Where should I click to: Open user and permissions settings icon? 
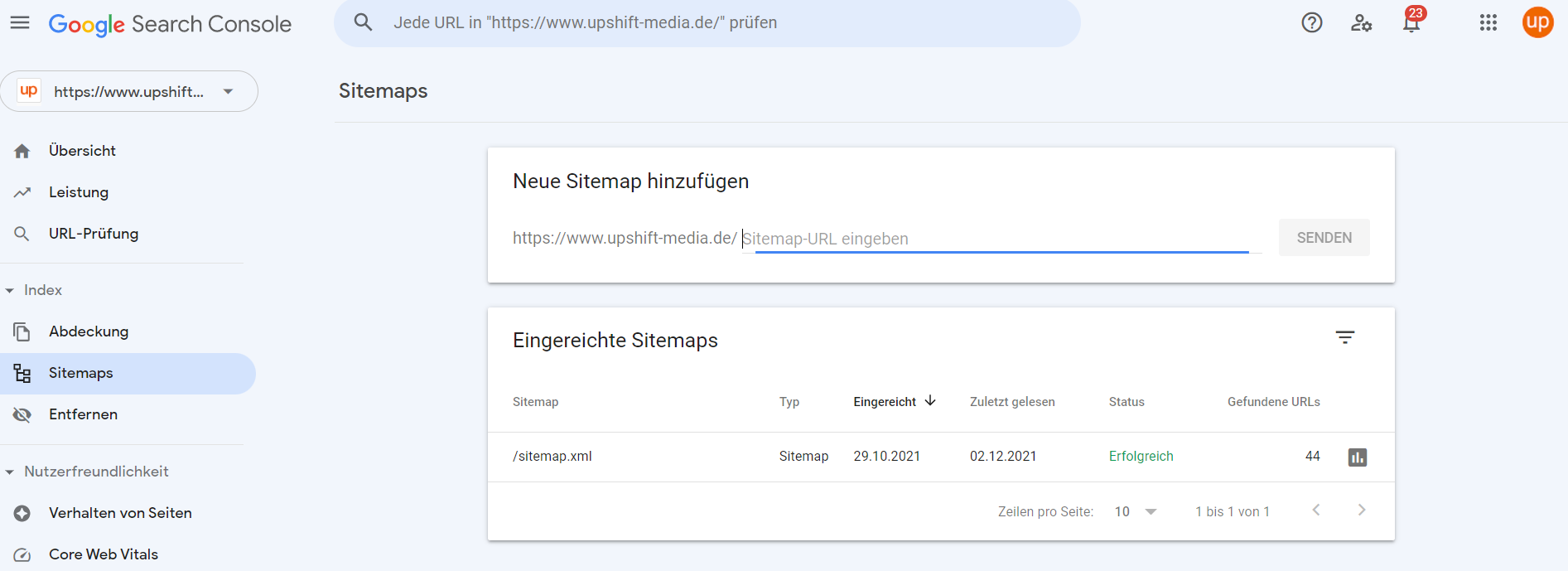[1361, 22]
